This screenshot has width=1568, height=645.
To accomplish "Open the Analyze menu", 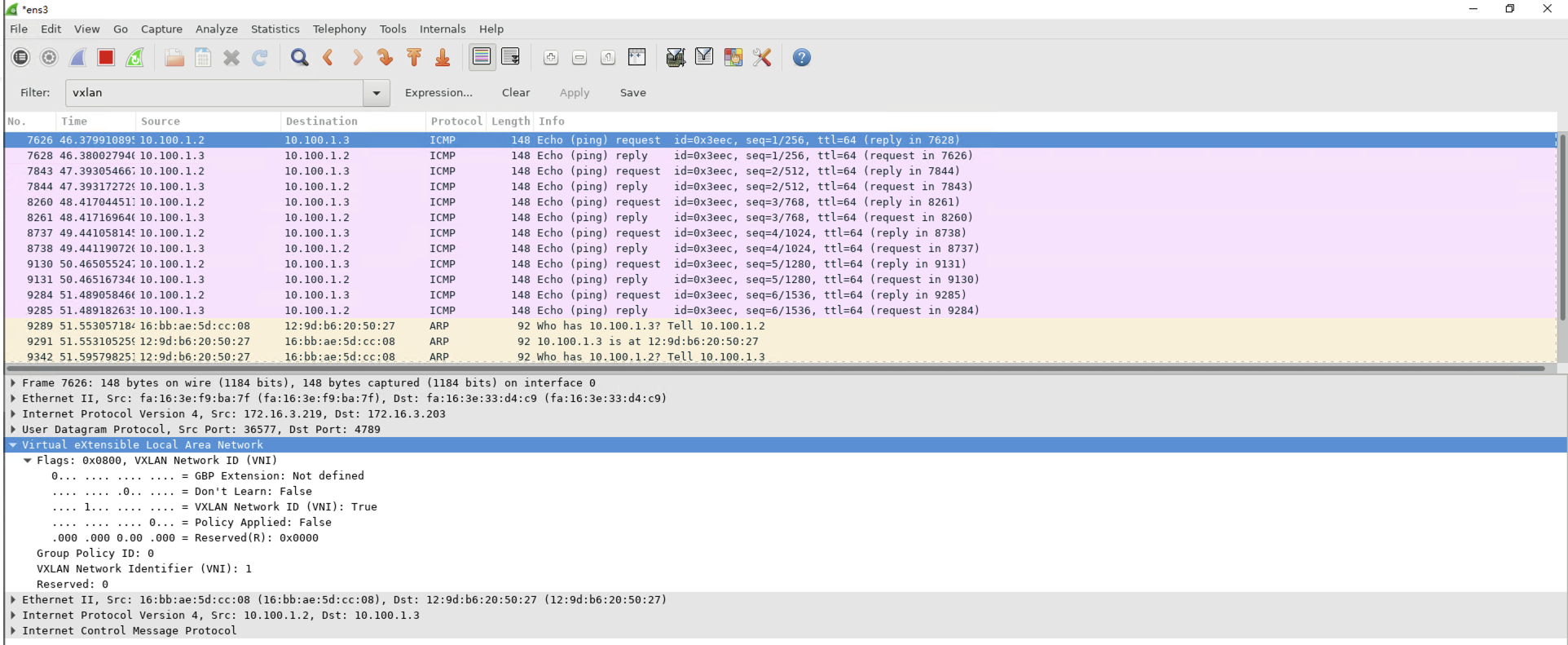I will (217, 29).
